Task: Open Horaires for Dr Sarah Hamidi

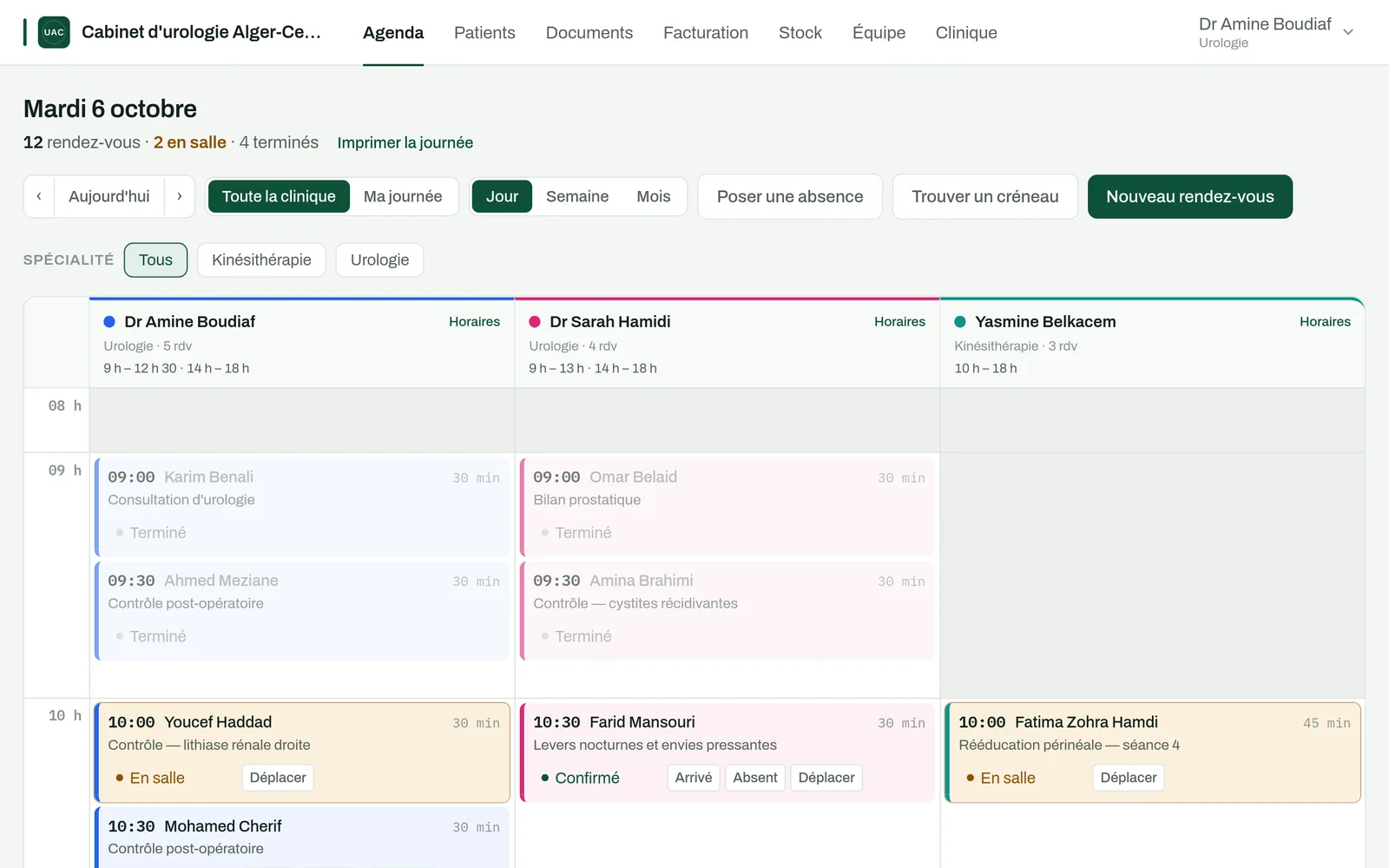Action: point(899,322)
